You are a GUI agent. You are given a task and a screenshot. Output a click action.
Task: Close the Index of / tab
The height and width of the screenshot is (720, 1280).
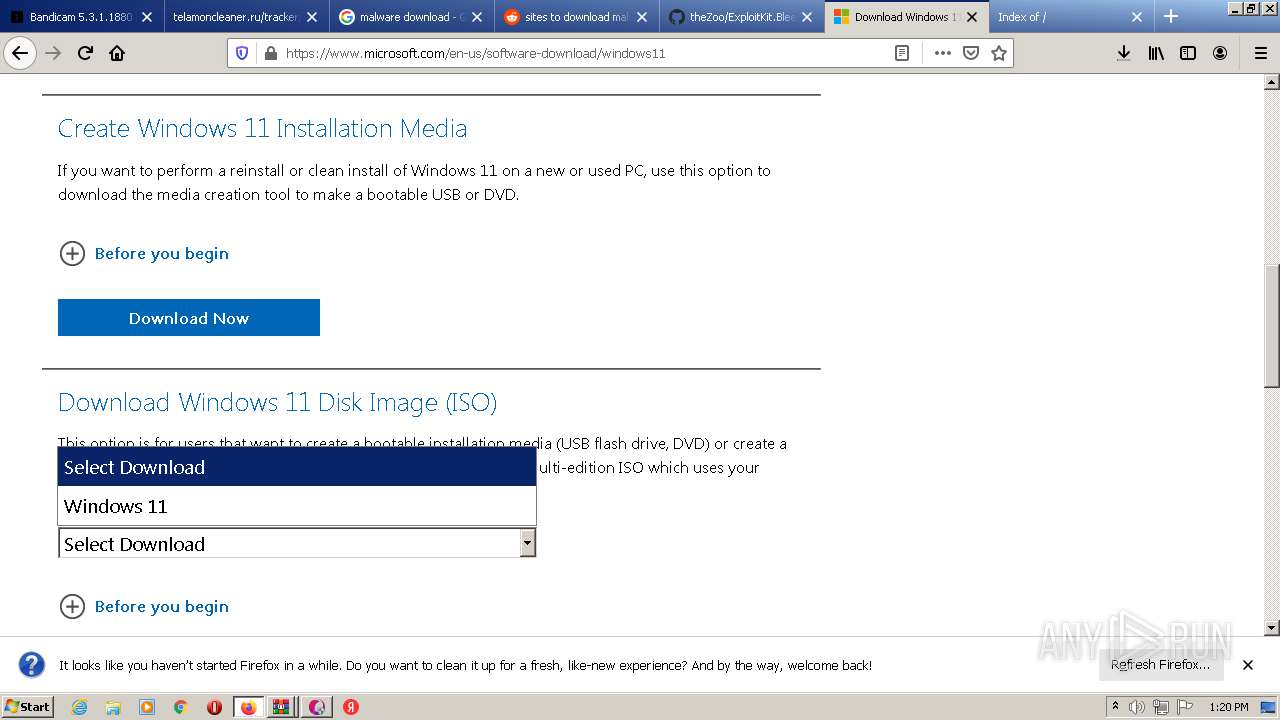coord(1137,17)
